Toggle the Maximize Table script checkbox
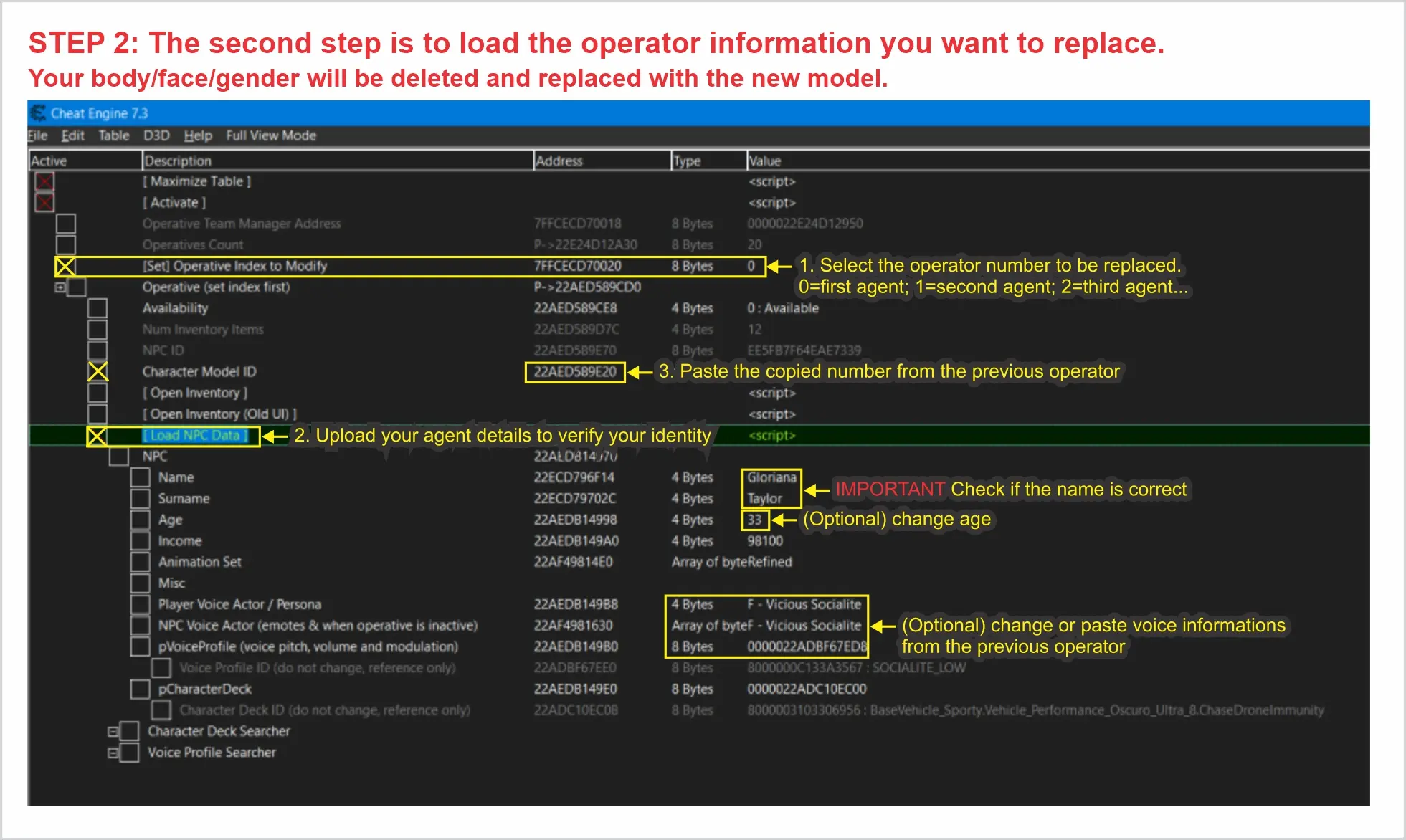Screen dimensions: 1406x840 pyautogui.click(x=44, y=181)
